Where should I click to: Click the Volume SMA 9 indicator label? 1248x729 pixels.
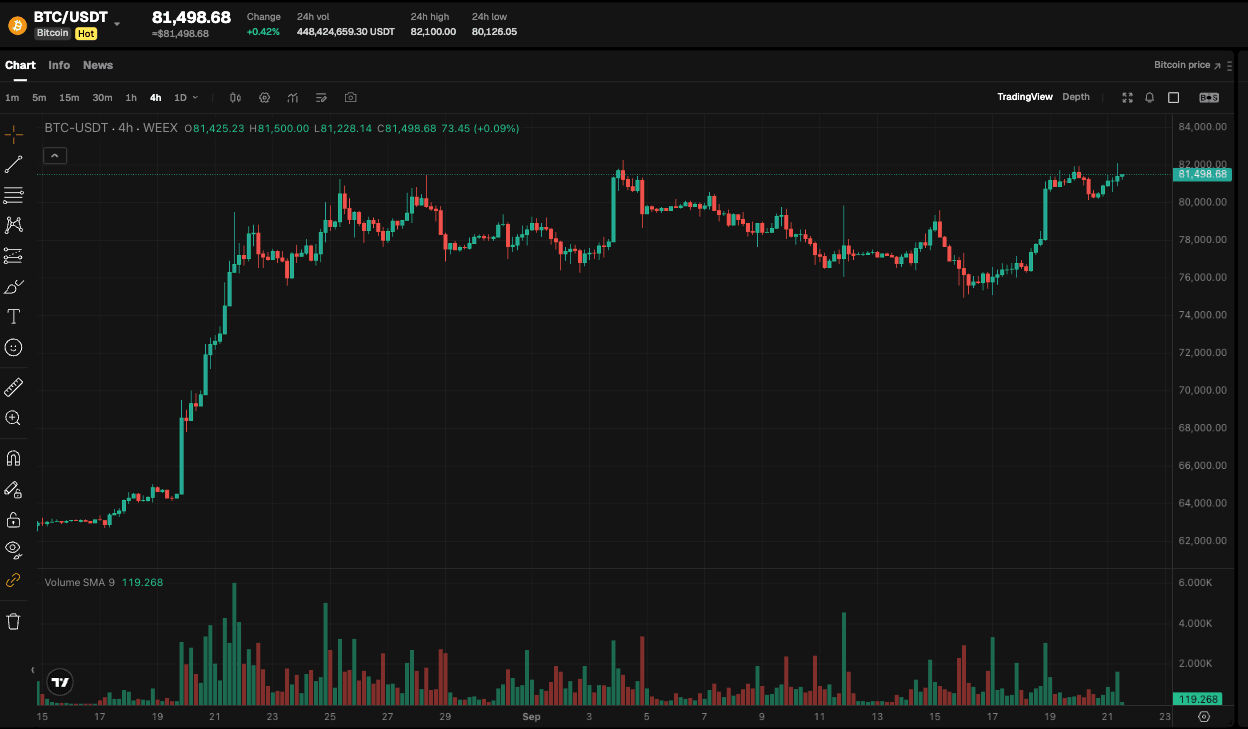[x=80, y=582]
